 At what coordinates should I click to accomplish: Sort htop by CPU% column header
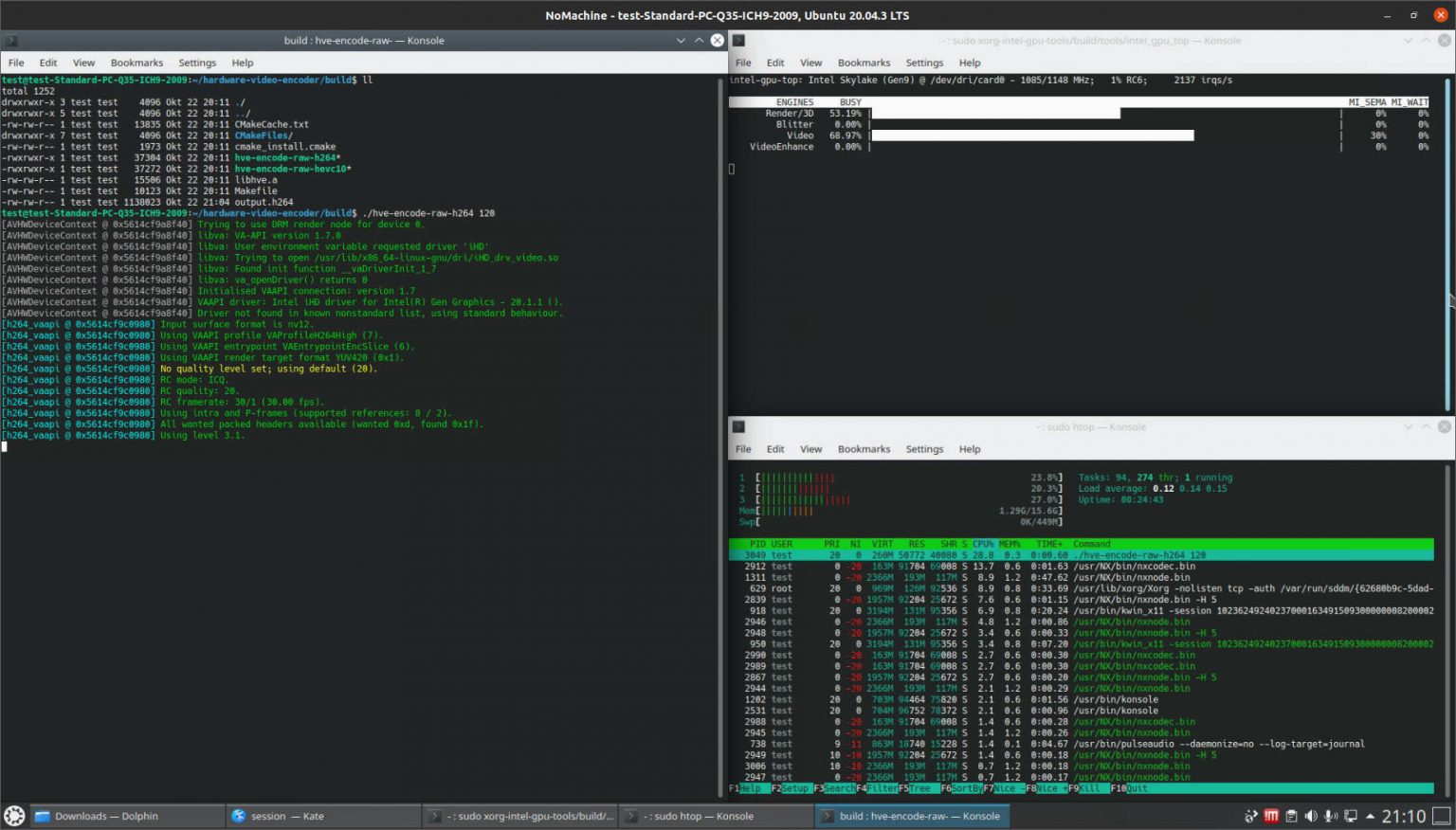(x=984, y=544)
